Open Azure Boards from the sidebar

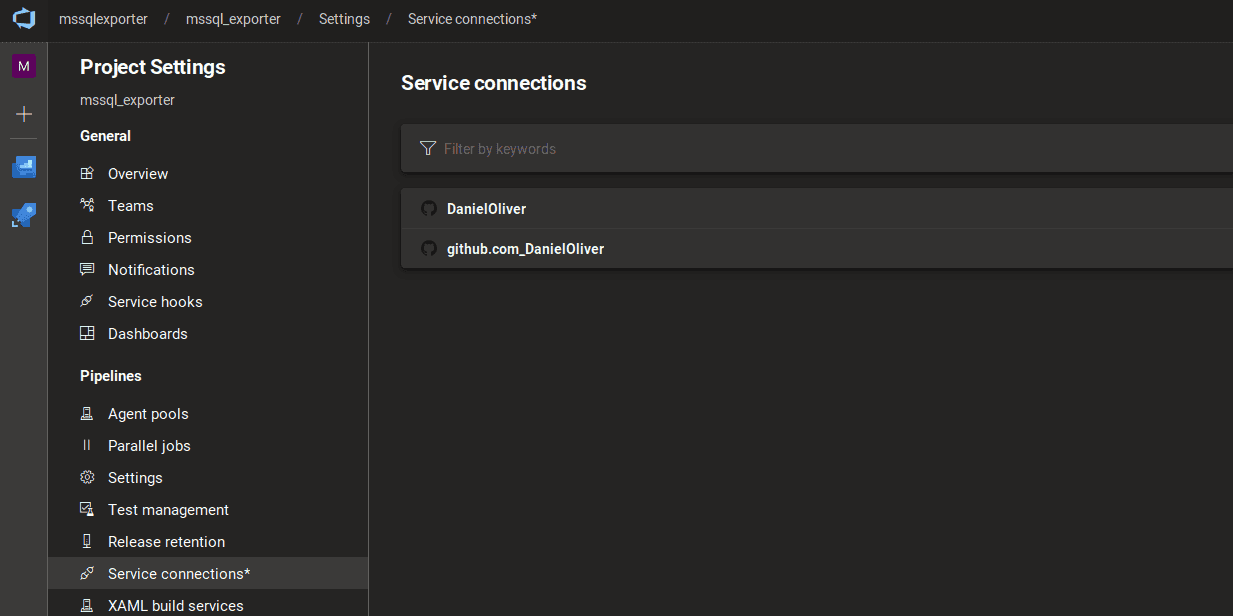point(24,167)
